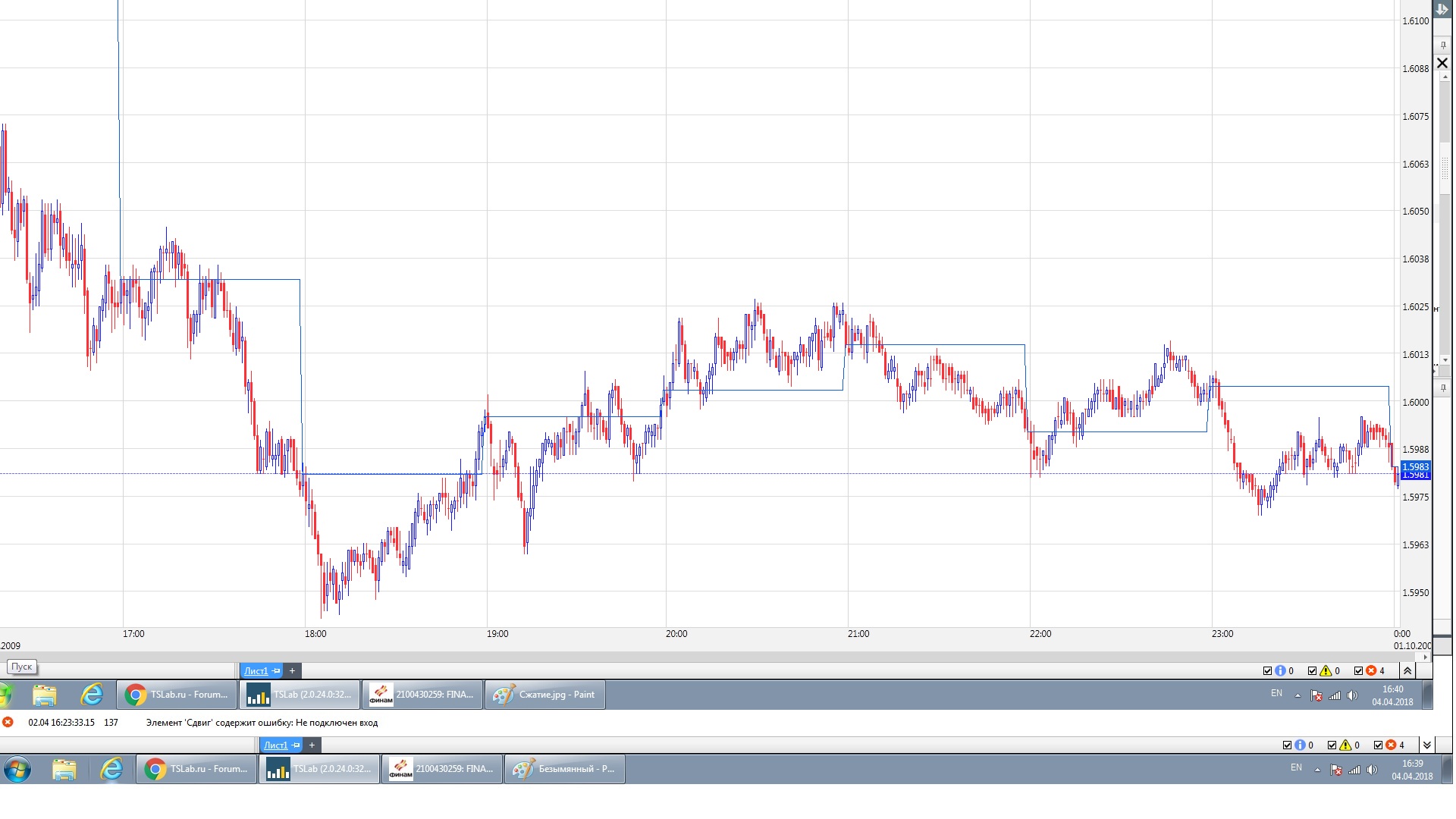Viewport: 1456px width, 819px height.
Task: Click the Windows Start orb
Action: (17, 770)
